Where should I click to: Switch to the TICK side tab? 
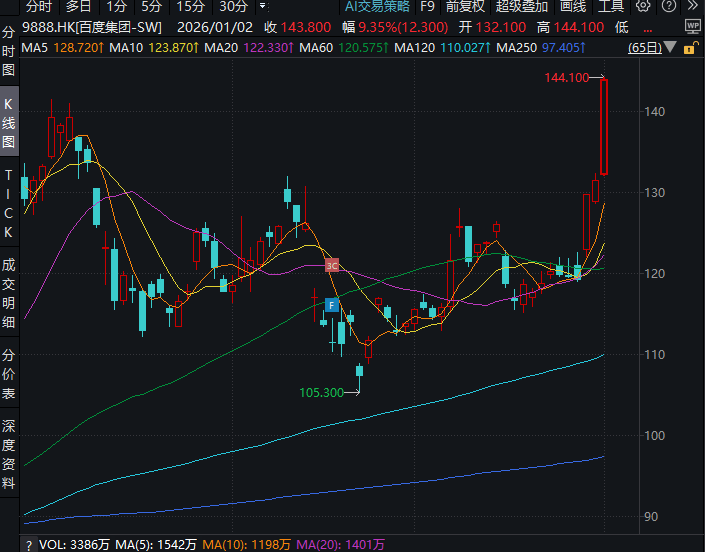(9, 203)
